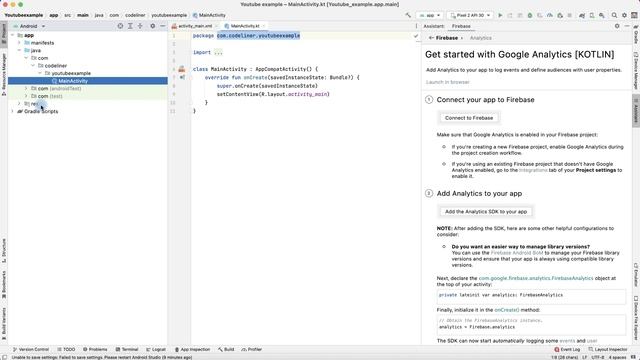640x360 pixels.
Task: Open the Problems tool tab
Action: (x=95, y=349)
